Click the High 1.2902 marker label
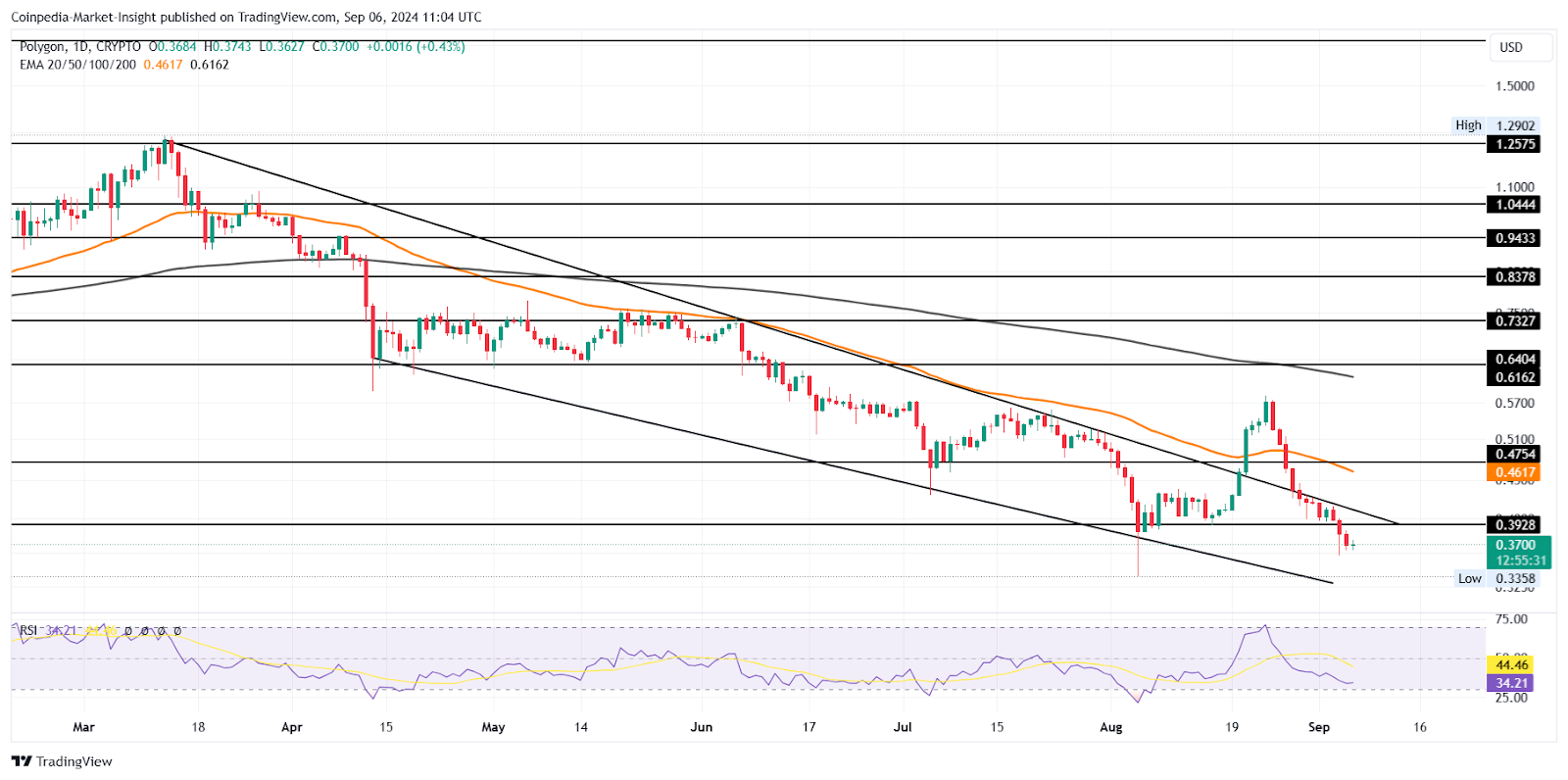This screenshot has width=1568, height=780. click(x=1495, y=125)
